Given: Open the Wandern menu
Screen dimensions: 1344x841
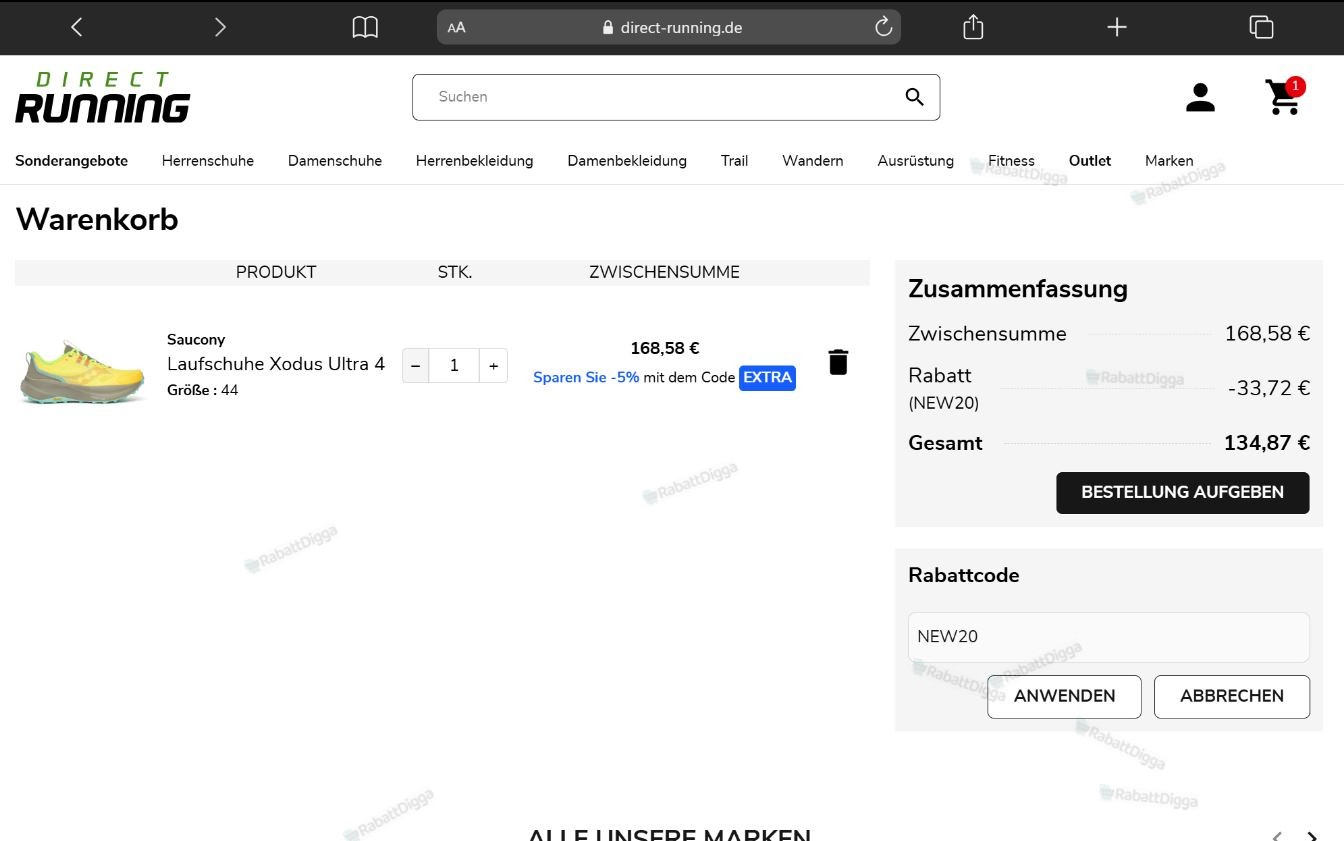Looking at the screenshot, I should [812, 161].
